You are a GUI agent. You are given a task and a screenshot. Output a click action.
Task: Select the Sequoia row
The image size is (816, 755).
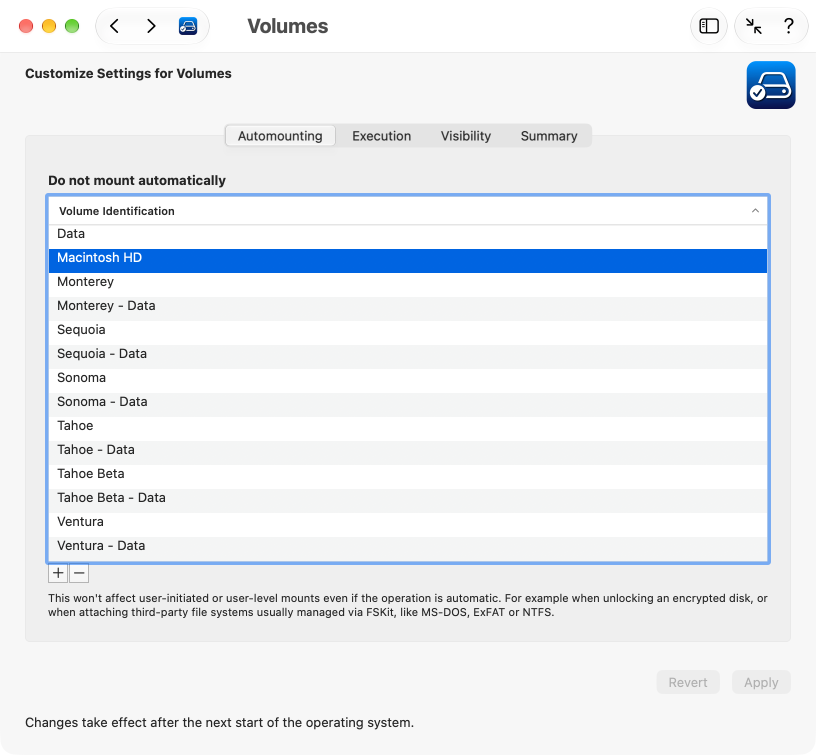(408, 332)
